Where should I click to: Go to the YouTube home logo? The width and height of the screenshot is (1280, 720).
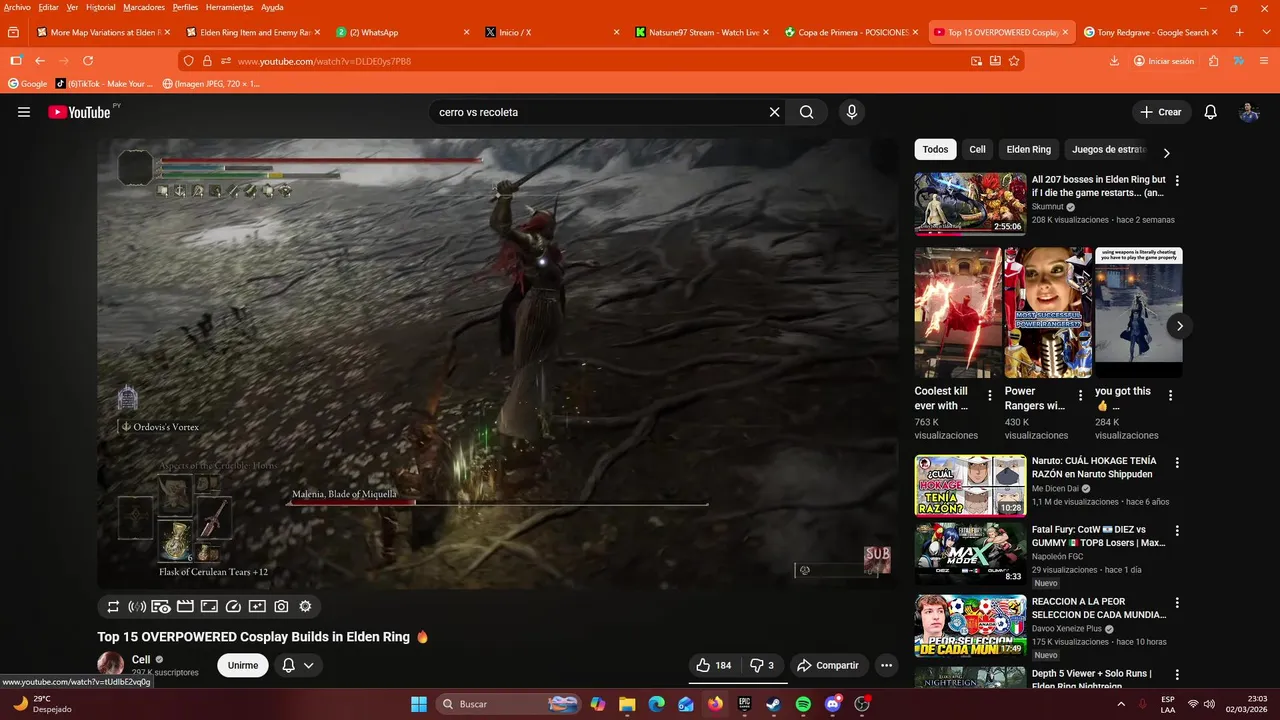pos(80,112)
